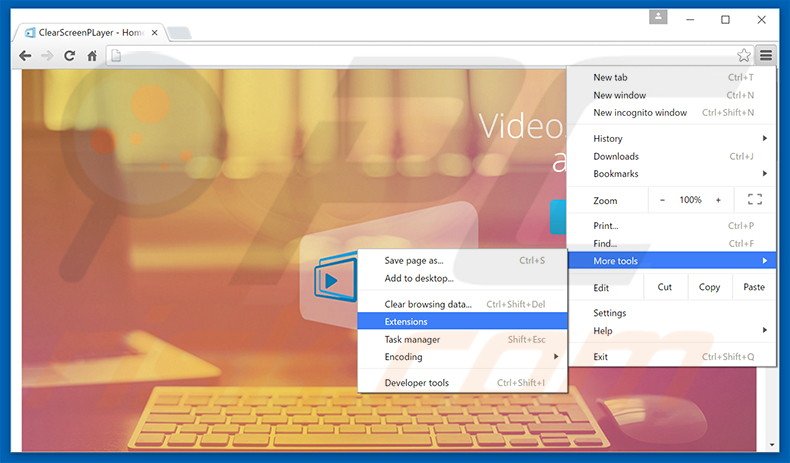
Task: Open the Task manager entry
Action: pos(462,340)
